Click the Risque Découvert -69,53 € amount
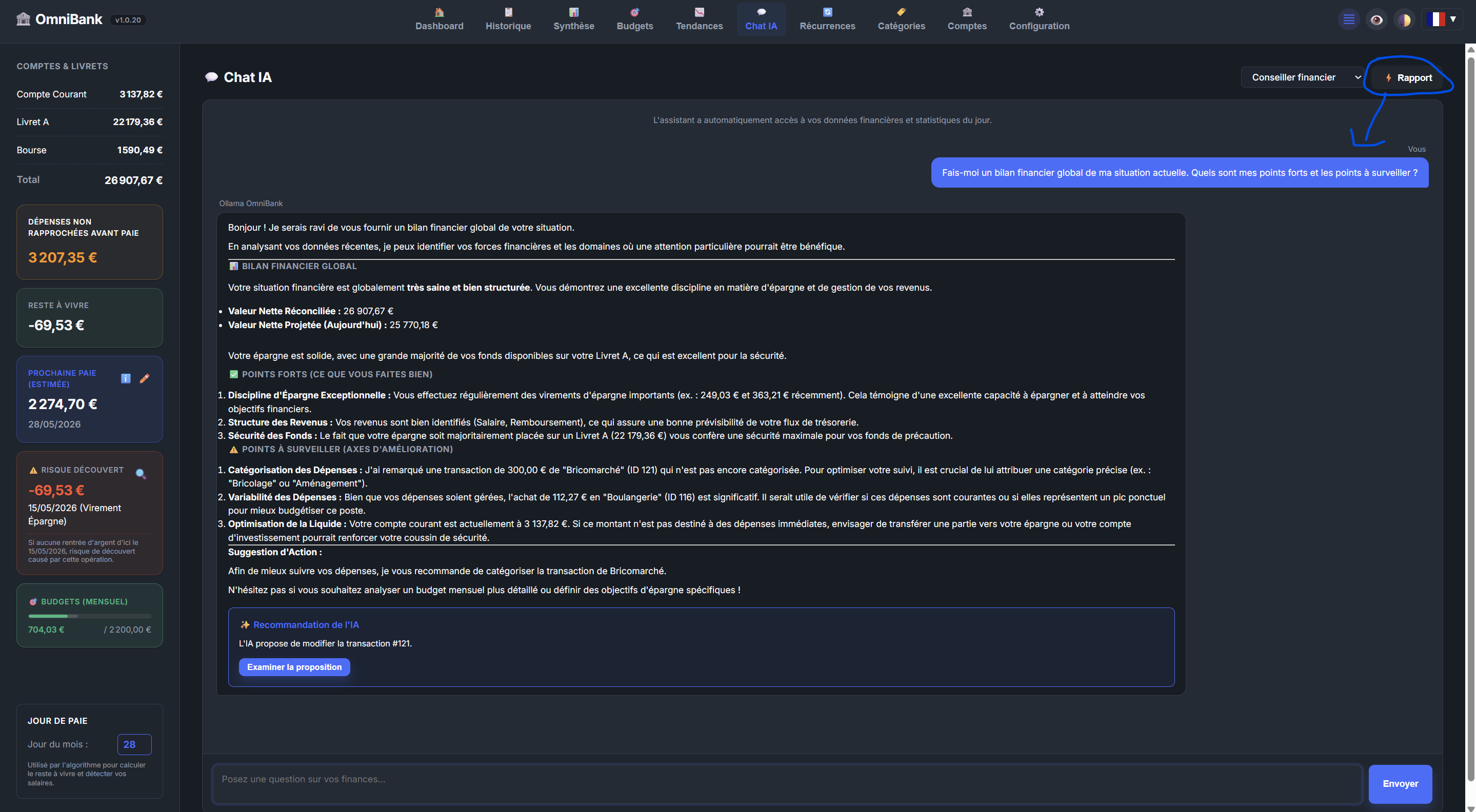 point(56,491)
